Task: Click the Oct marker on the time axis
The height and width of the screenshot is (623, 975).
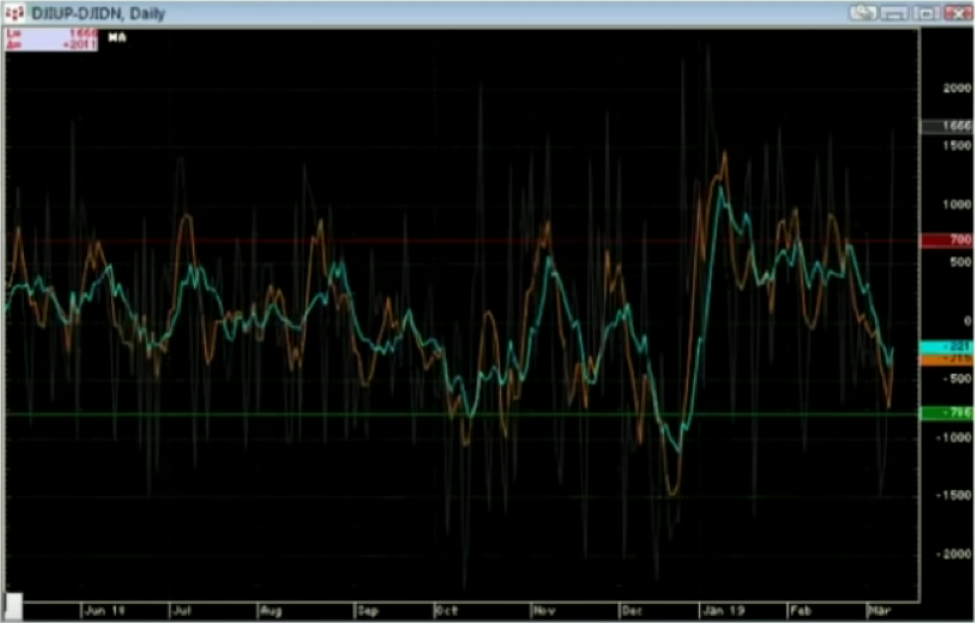Action: (x=446, y=608)
